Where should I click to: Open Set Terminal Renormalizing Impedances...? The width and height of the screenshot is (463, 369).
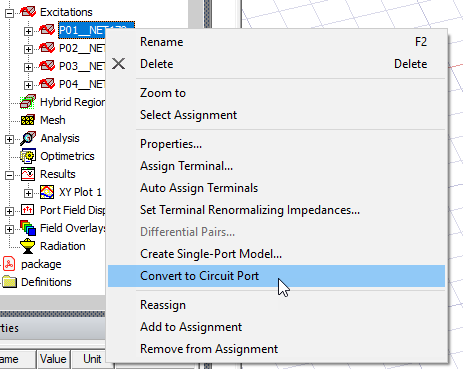coord(276,210)
